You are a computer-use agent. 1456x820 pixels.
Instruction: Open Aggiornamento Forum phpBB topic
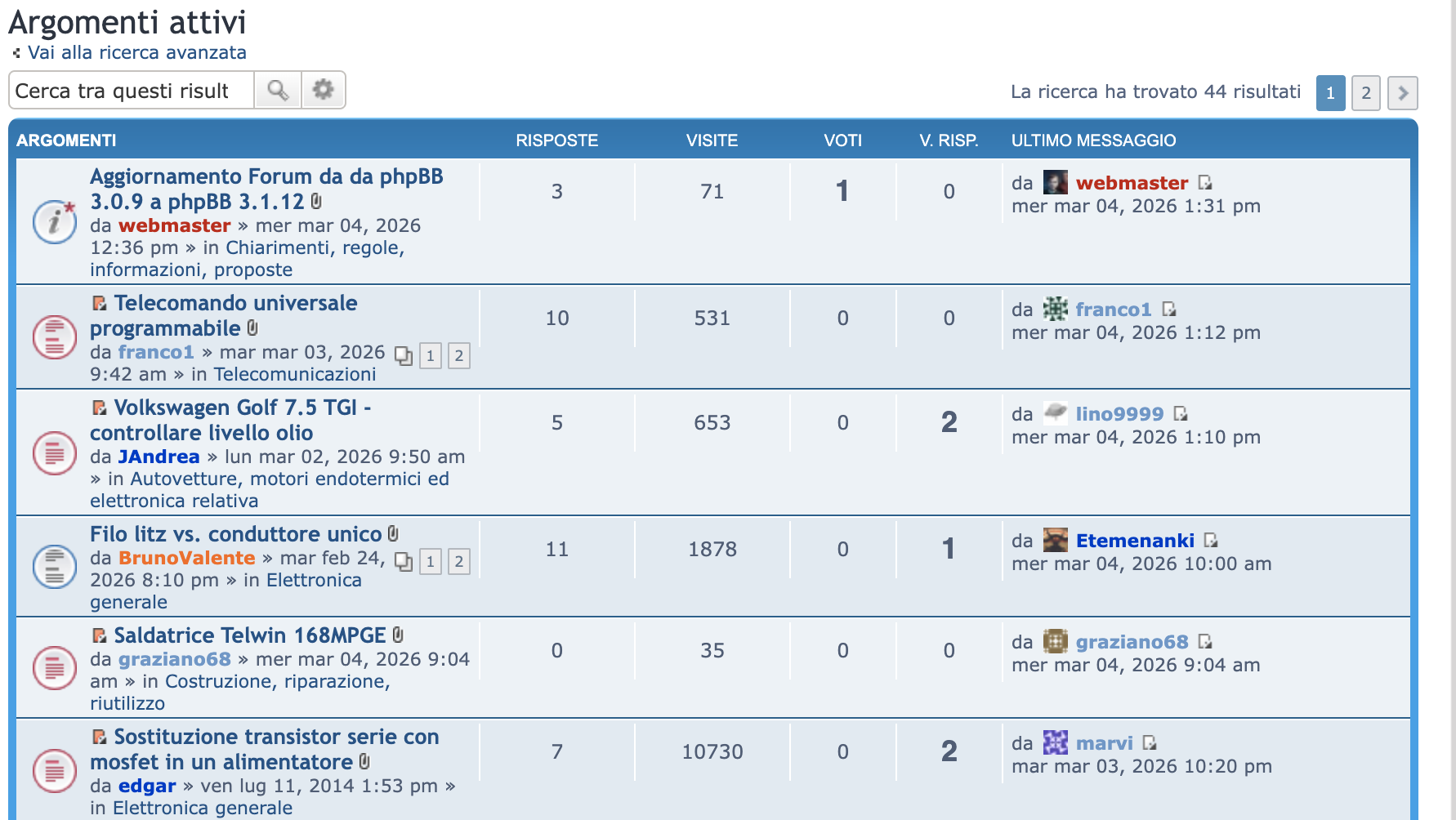[x=266, y=189]
